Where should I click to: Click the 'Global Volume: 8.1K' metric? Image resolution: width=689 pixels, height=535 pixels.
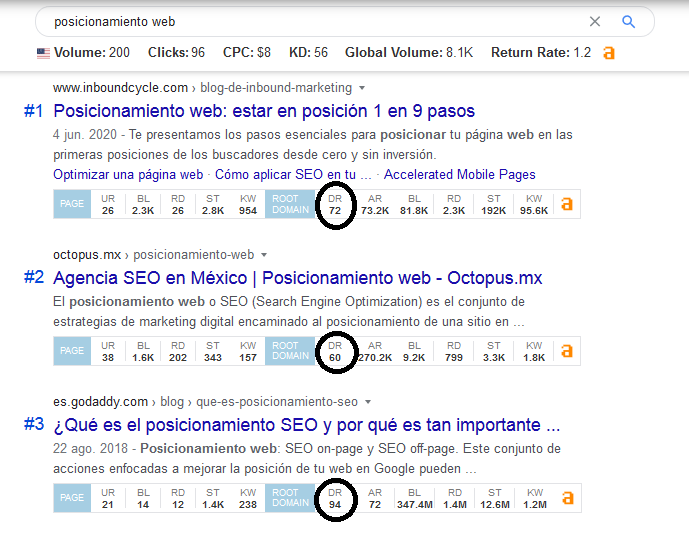(409, 53)
